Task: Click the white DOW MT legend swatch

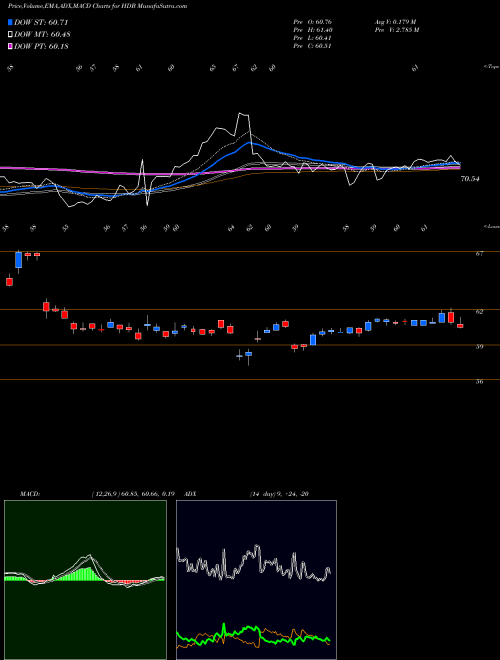Action: click(11, 35)
